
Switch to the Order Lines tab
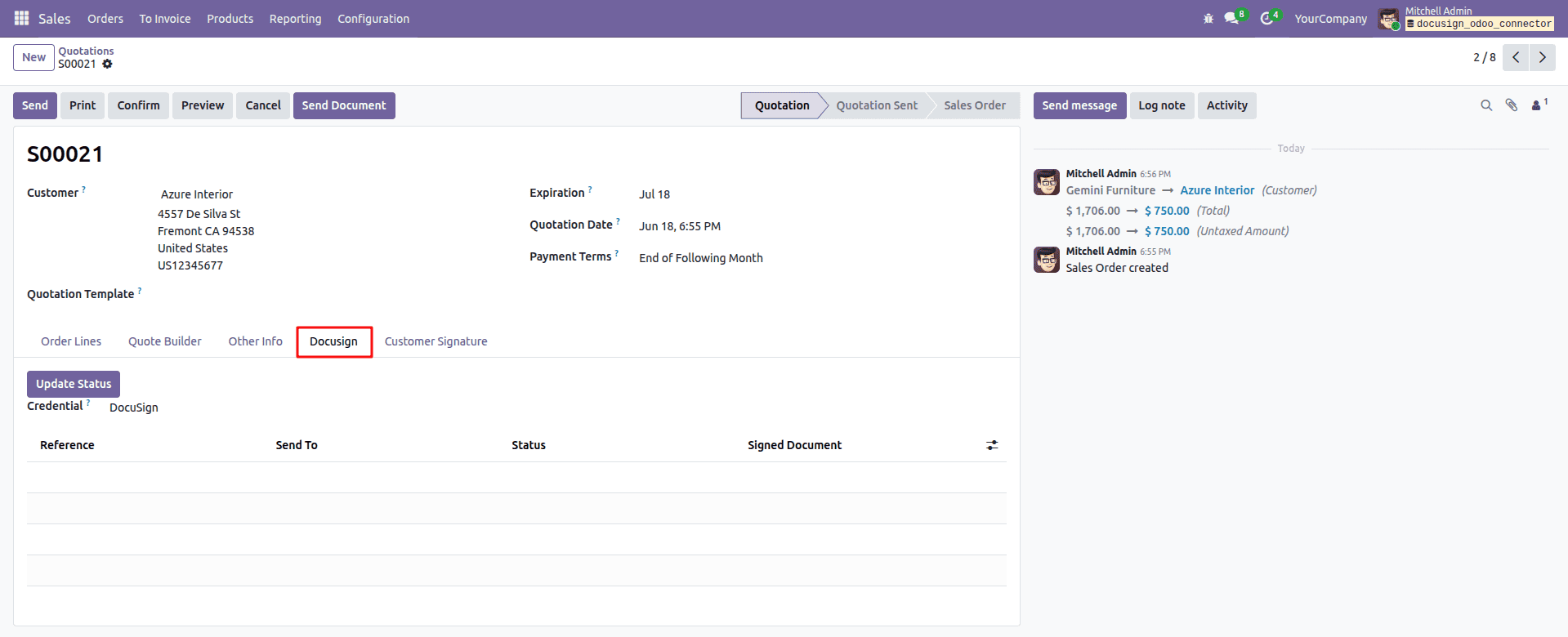[x=71, y=341]
